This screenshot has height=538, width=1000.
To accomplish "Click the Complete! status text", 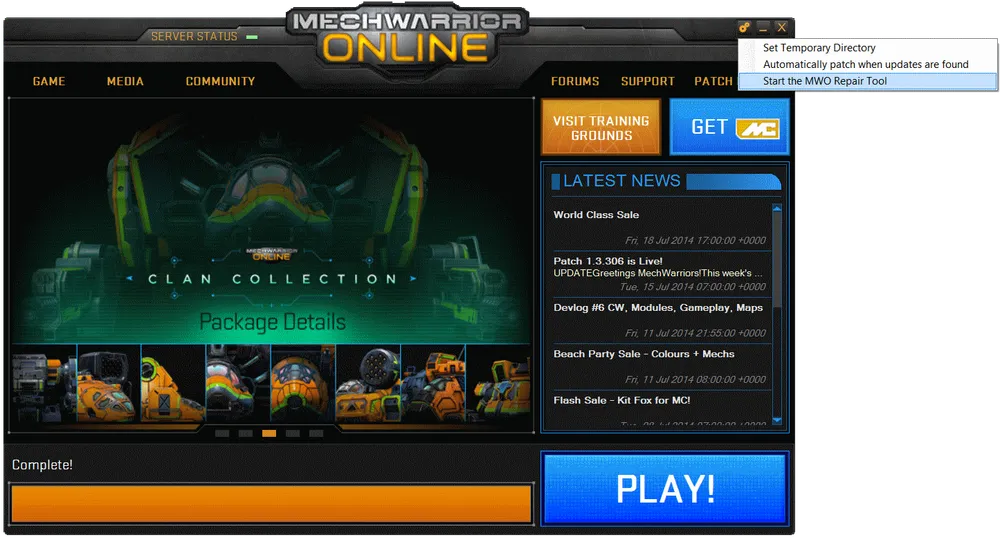I will pyautogui.click(x=42, y=465).
